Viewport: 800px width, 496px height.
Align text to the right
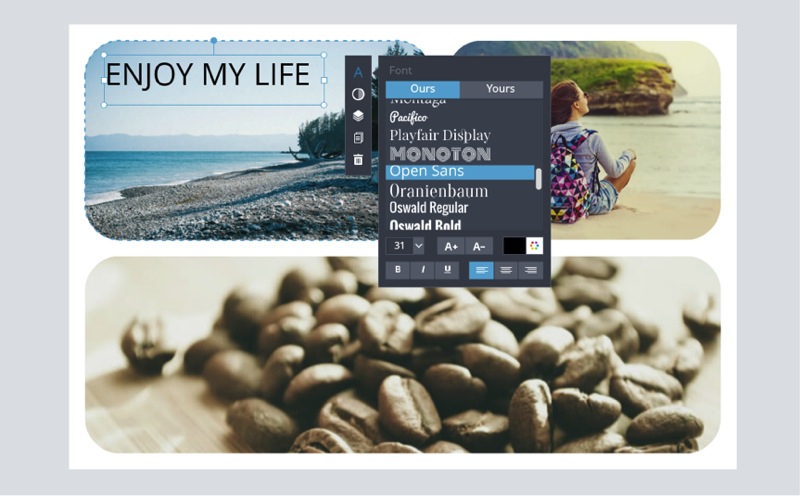pyautogui.click(x=531, y=270)
